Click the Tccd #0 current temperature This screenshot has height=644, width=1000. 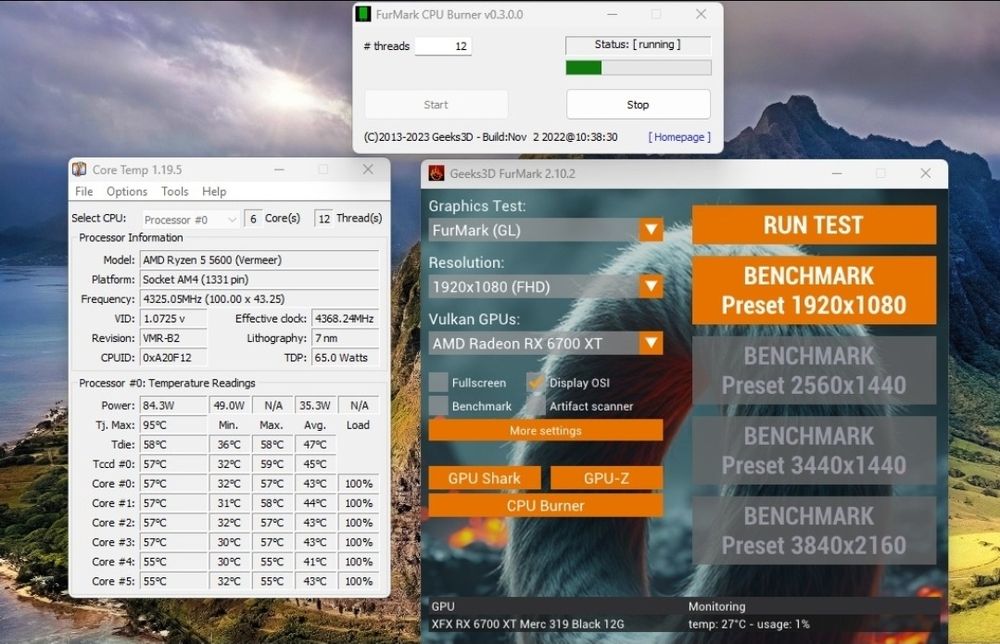173,464
